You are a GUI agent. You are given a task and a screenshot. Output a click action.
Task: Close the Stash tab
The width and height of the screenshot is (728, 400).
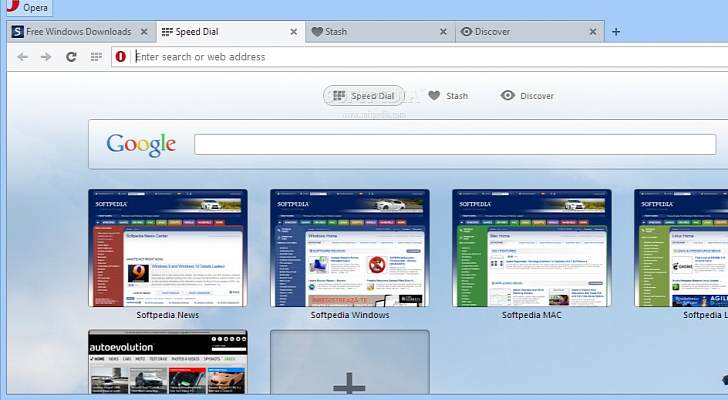coord(443,32)
